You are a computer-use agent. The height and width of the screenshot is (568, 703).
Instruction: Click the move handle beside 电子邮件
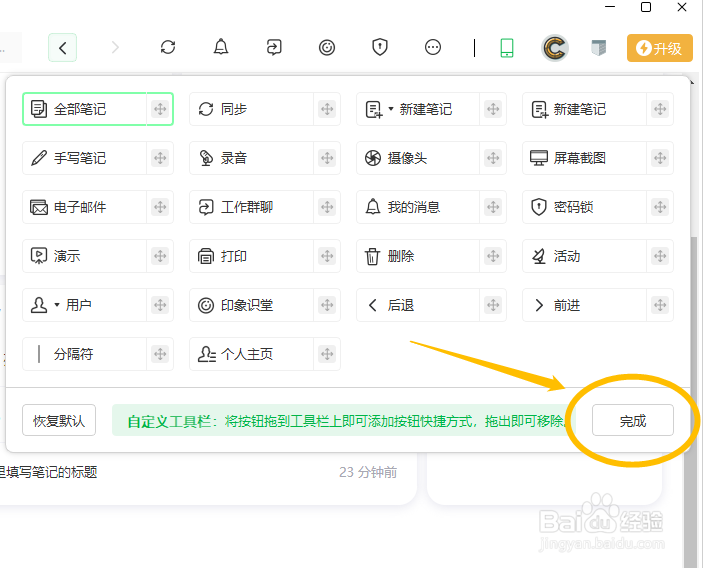[x=160, y=207]
